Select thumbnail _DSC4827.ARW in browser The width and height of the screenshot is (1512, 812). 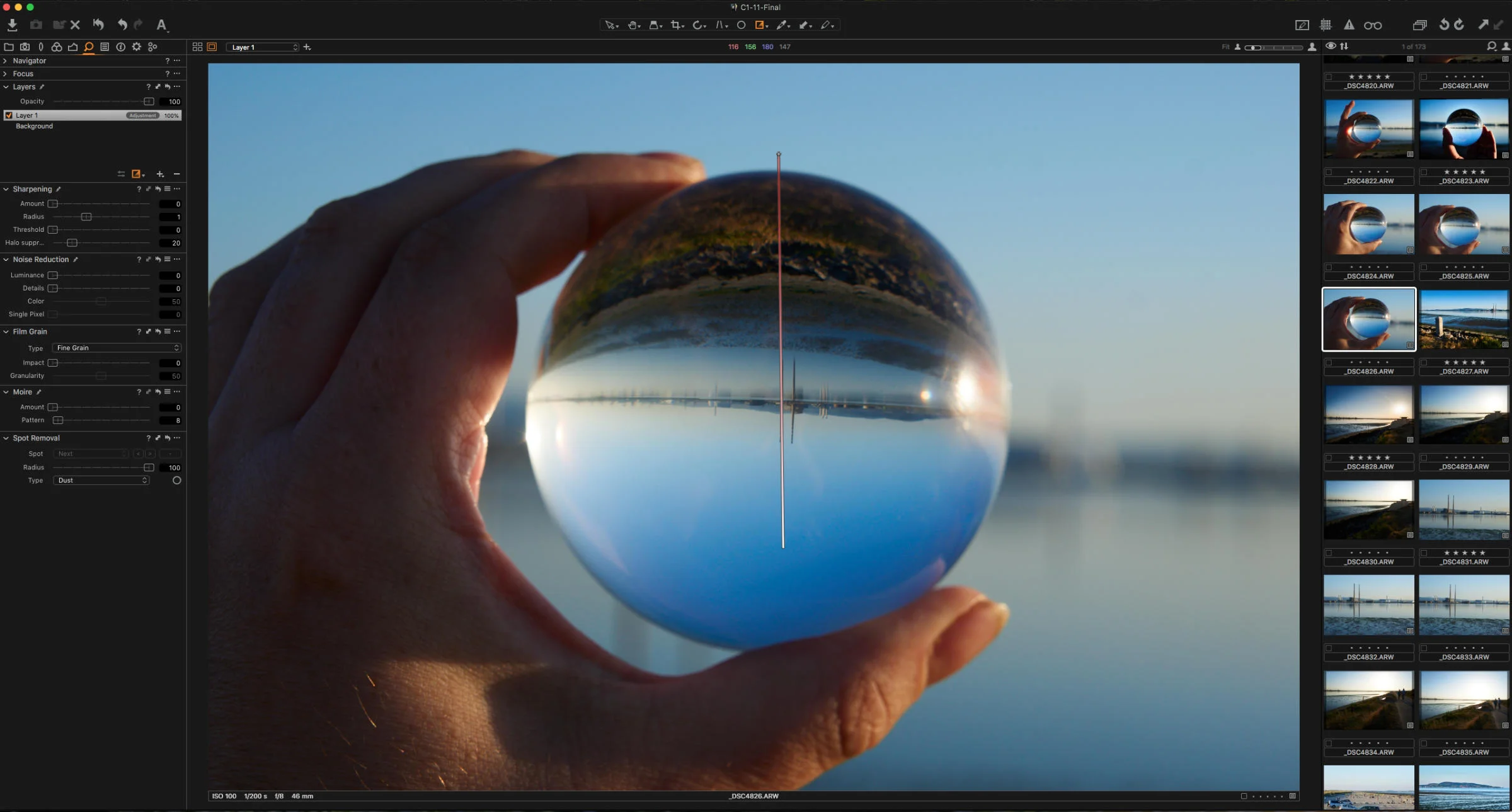click(x=1464, y=319)
